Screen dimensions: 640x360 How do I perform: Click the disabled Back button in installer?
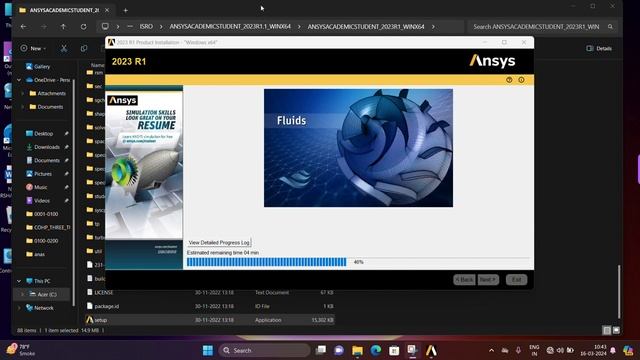[x=464, y=280]
